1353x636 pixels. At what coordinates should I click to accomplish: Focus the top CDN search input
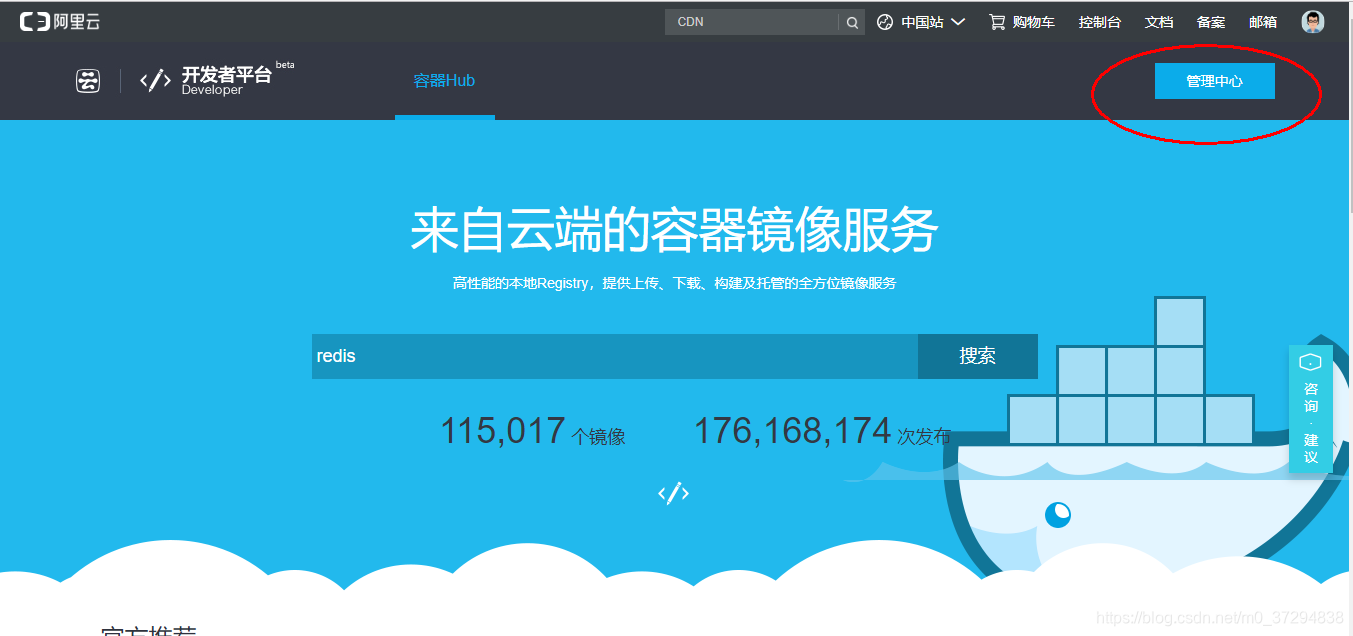coord(752,22)
